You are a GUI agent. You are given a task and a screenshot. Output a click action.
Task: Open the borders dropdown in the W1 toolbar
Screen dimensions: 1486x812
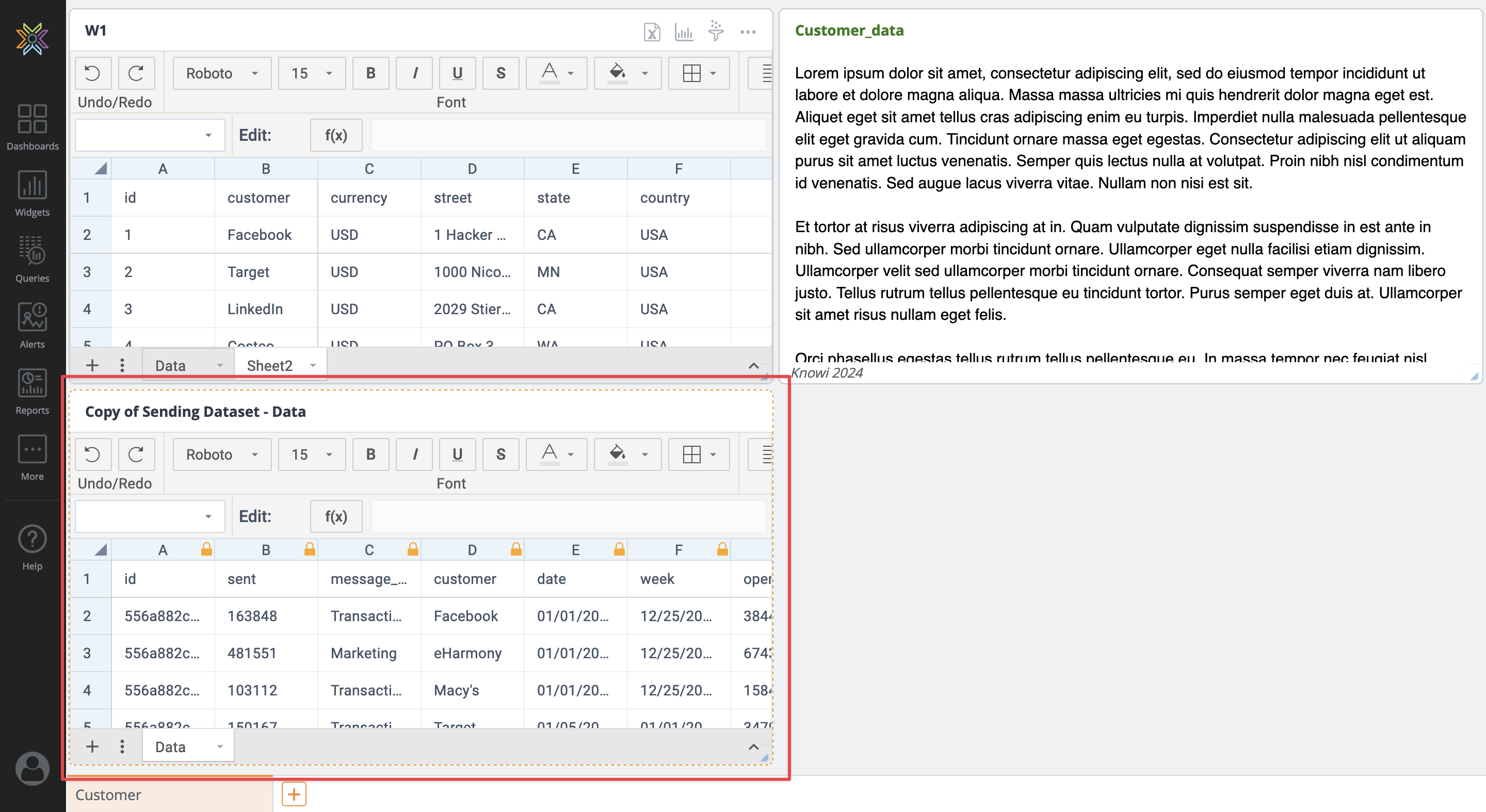tap(698, 73)
